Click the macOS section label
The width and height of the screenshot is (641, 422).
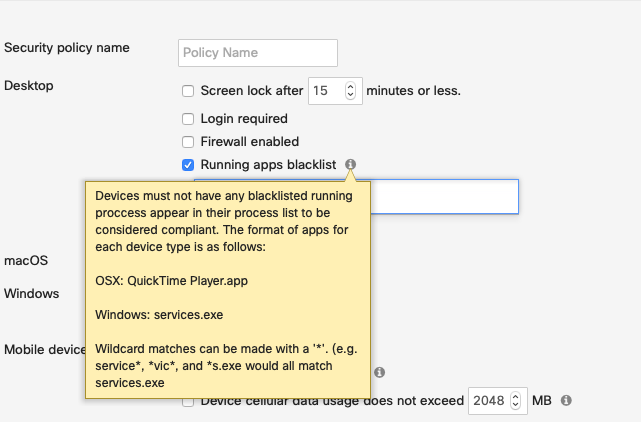(x=26, y=260)
